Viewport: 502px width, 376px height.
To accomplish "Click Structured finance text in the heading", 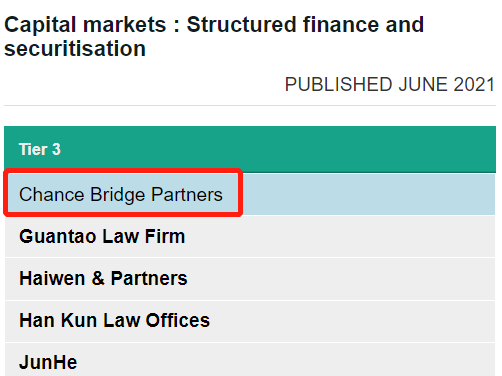I will pos(284,25).
